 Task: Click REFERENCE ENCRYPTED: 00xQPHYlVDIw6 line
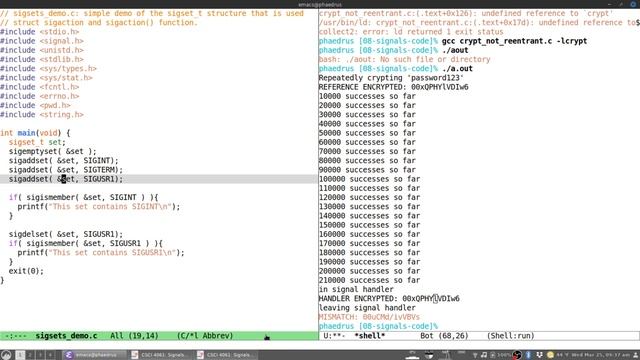tap(393, 87)
